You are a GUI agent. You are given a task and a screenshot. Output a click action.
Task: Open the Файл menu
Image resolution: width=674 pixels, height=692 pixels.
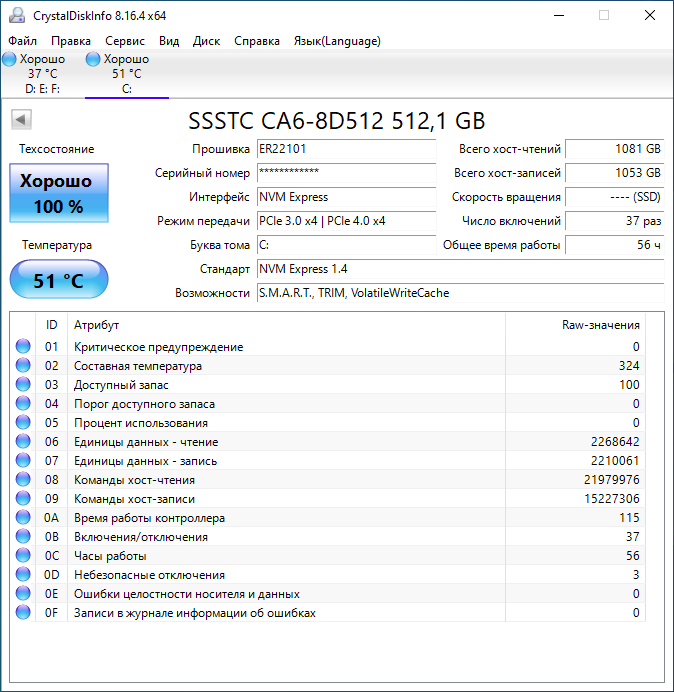pos(23,41)
